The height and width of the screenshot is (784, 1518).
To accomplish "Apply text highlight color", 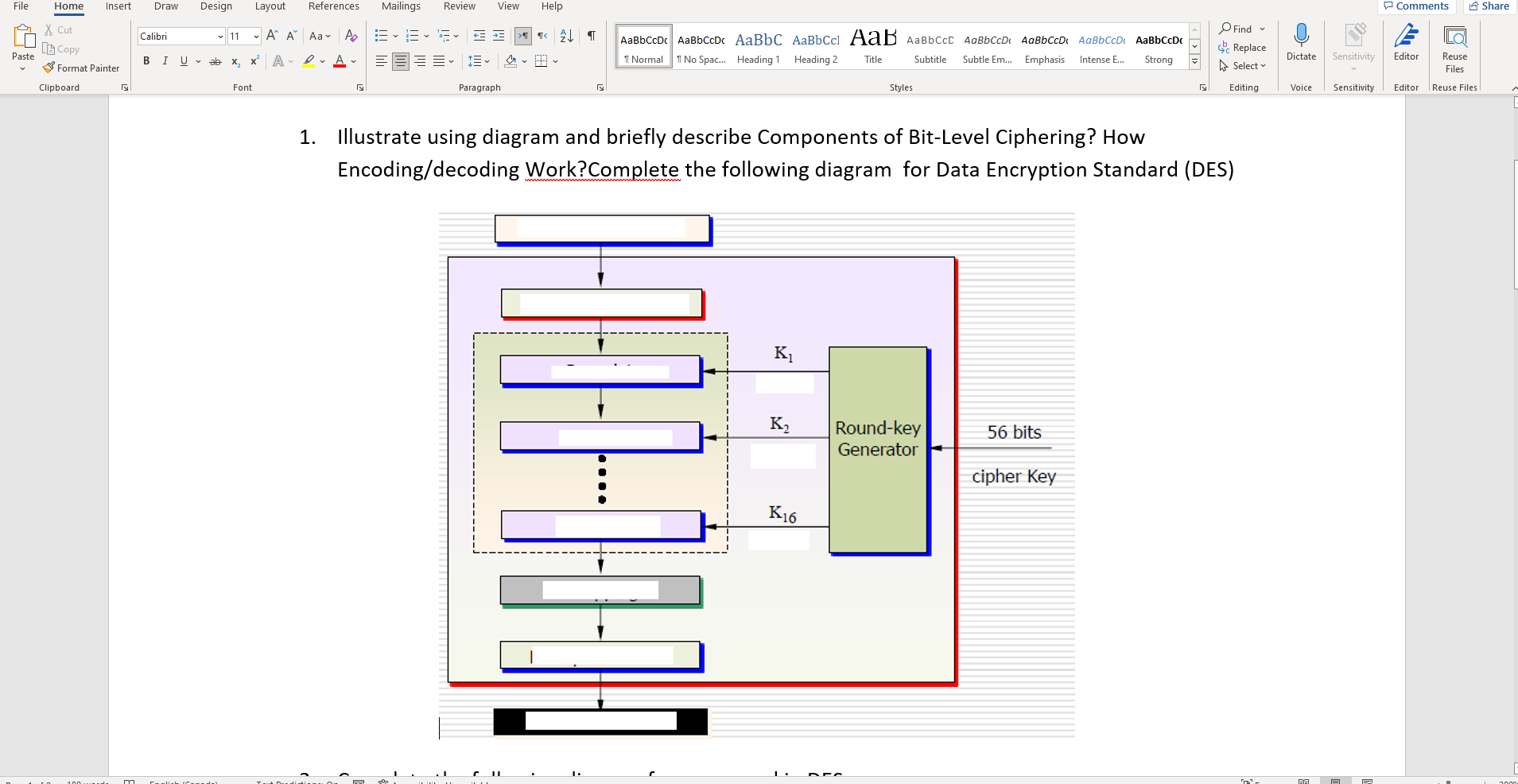I will (x=309, y=61).
